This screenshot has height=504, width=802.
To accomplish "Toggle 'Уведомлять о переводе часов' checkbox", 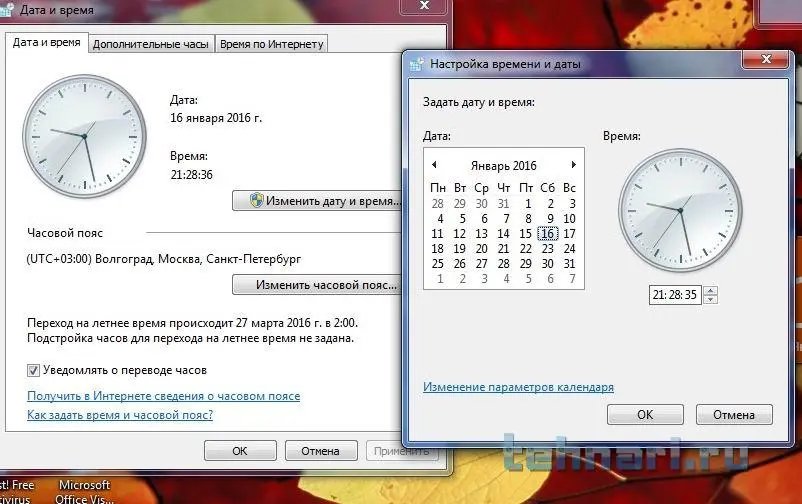I will pyautogui.click(x=33, y=370).
